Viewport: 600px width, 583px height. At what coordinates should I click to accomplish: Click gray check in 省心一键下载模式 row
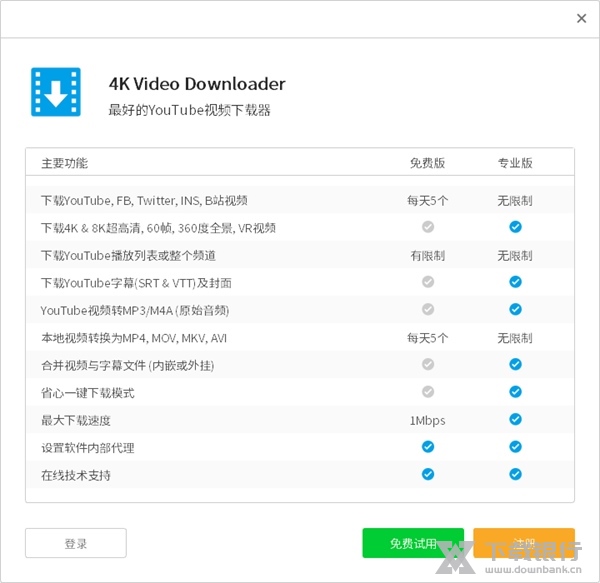coord(428,392)
